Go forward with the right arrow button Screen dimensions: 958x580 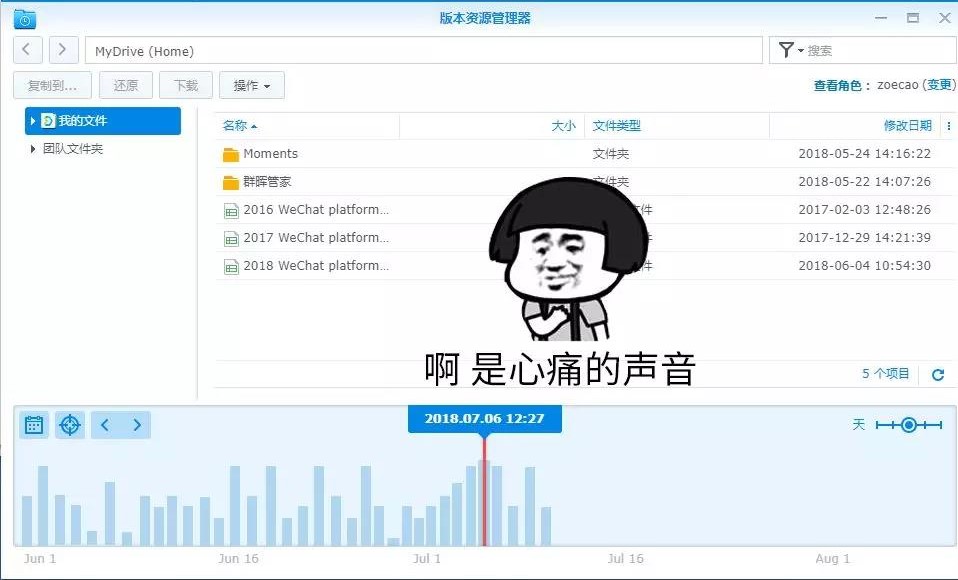point(64,50)
